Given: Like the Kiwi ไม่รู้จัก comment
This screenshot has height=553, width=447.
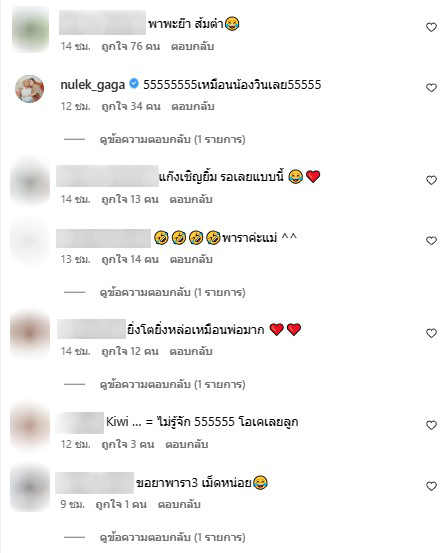Looking at the screenshot, I should point(431,425).
